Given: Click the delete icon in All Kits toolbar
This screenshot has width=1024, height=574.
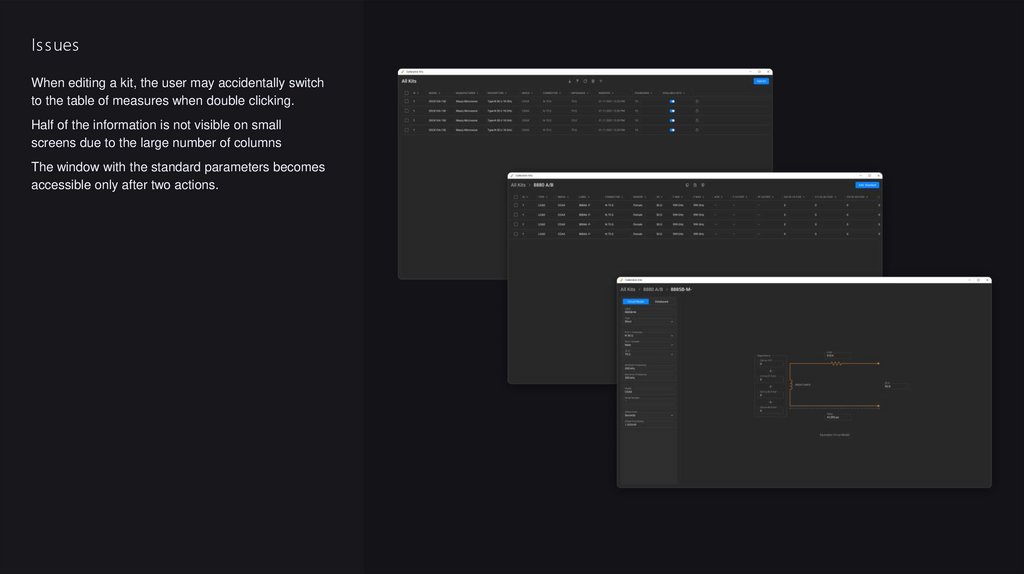Looking at the screenshot, I should coord(593,81).
